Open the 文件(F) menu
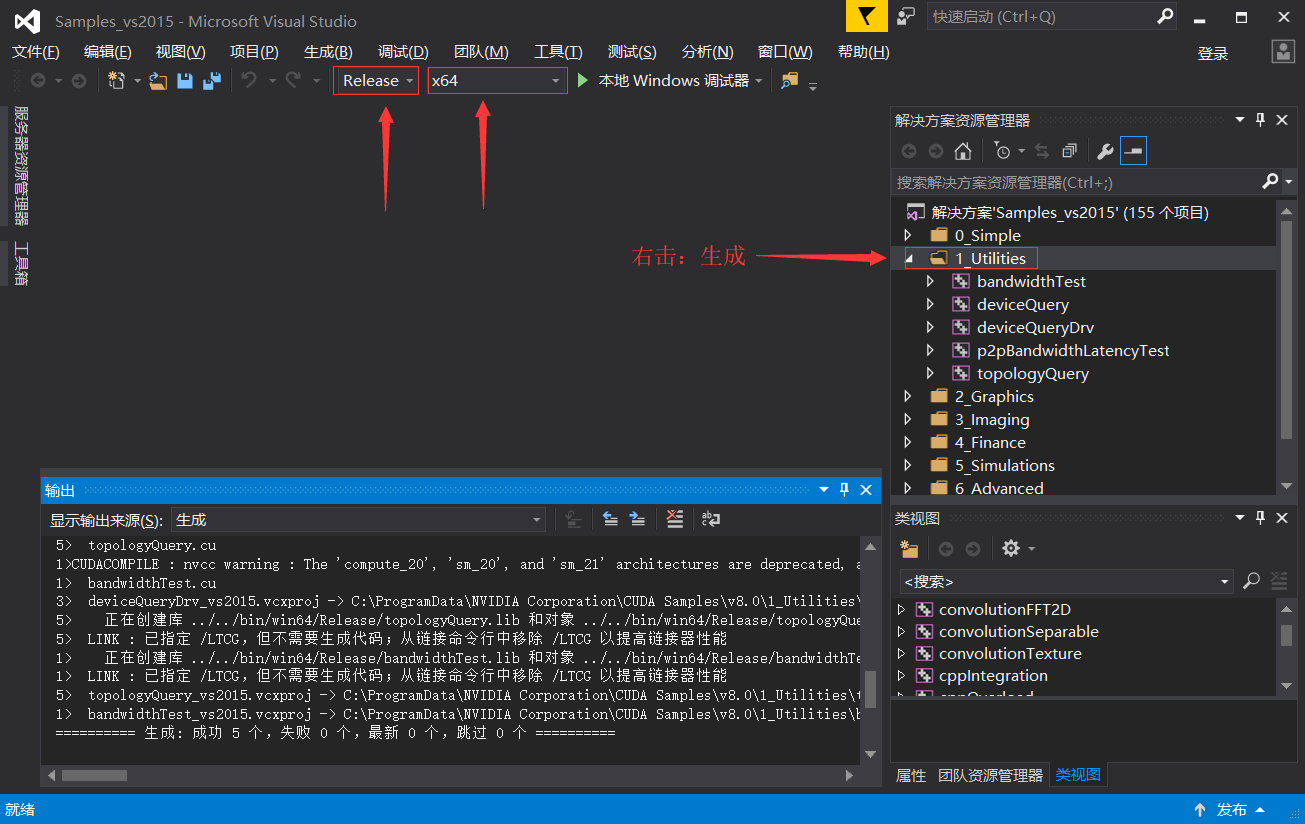 coord(36,52)
